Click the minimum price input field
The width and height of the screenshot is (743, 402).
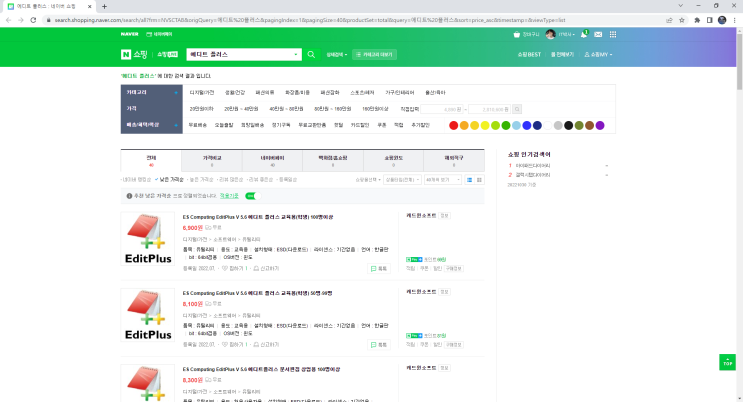point(442,109)
